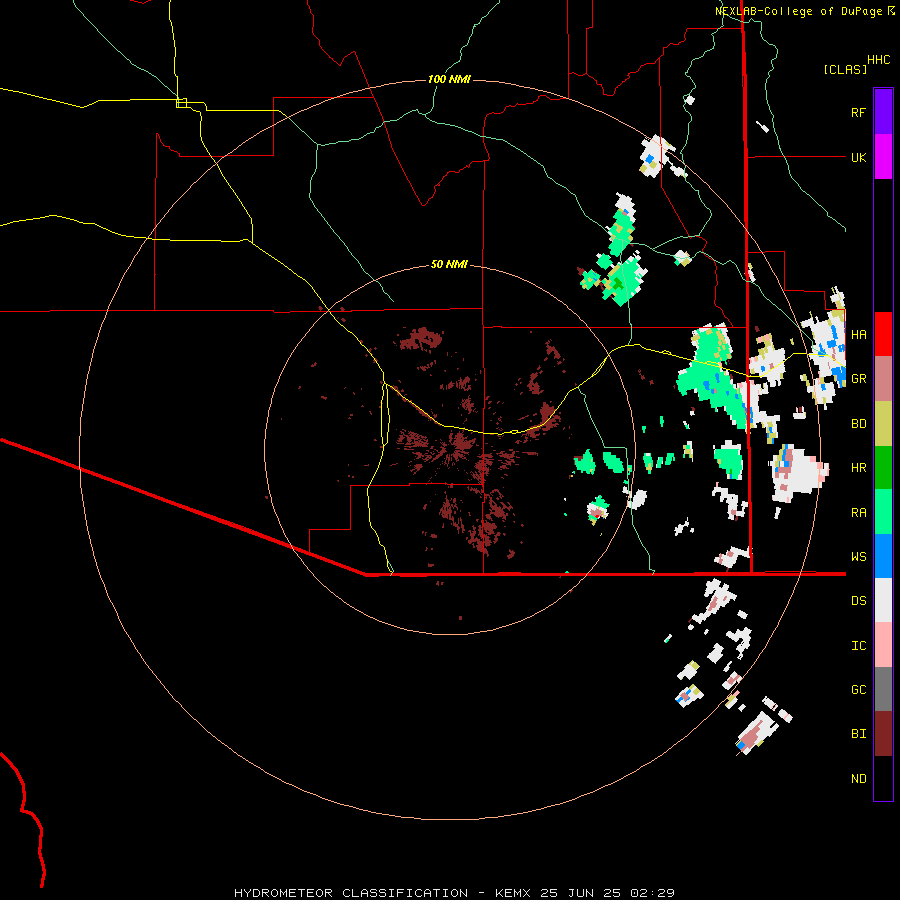Click the BI brown legend swatch

tap(883, 734)
